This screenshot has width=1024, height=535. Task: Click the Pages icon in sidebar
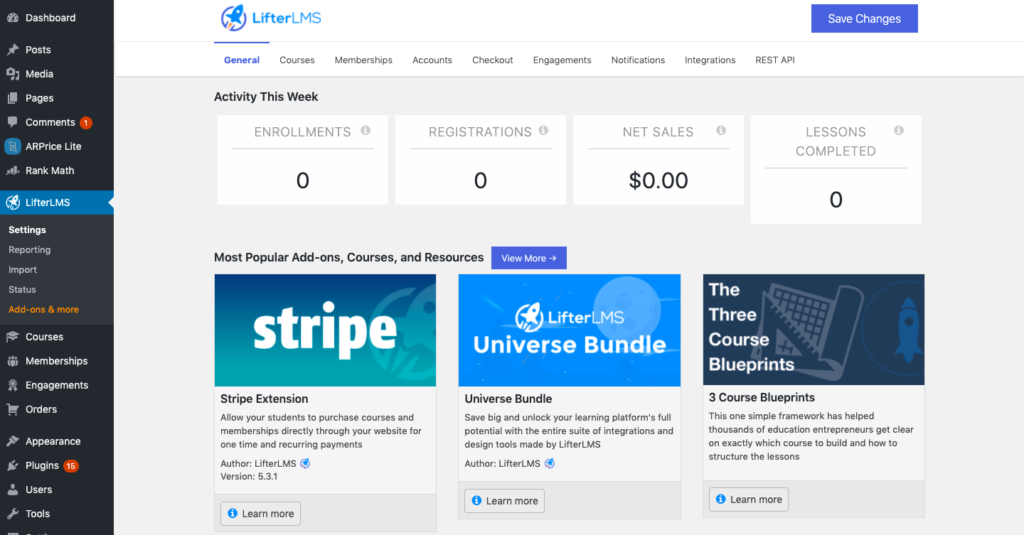(12, 98)
